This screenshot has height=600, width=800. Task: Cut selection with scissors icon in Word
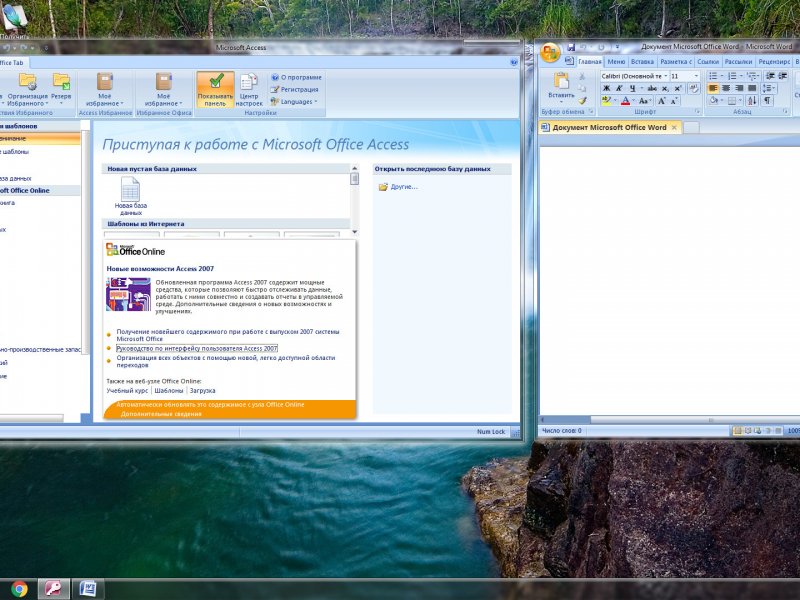pos(582,76)
